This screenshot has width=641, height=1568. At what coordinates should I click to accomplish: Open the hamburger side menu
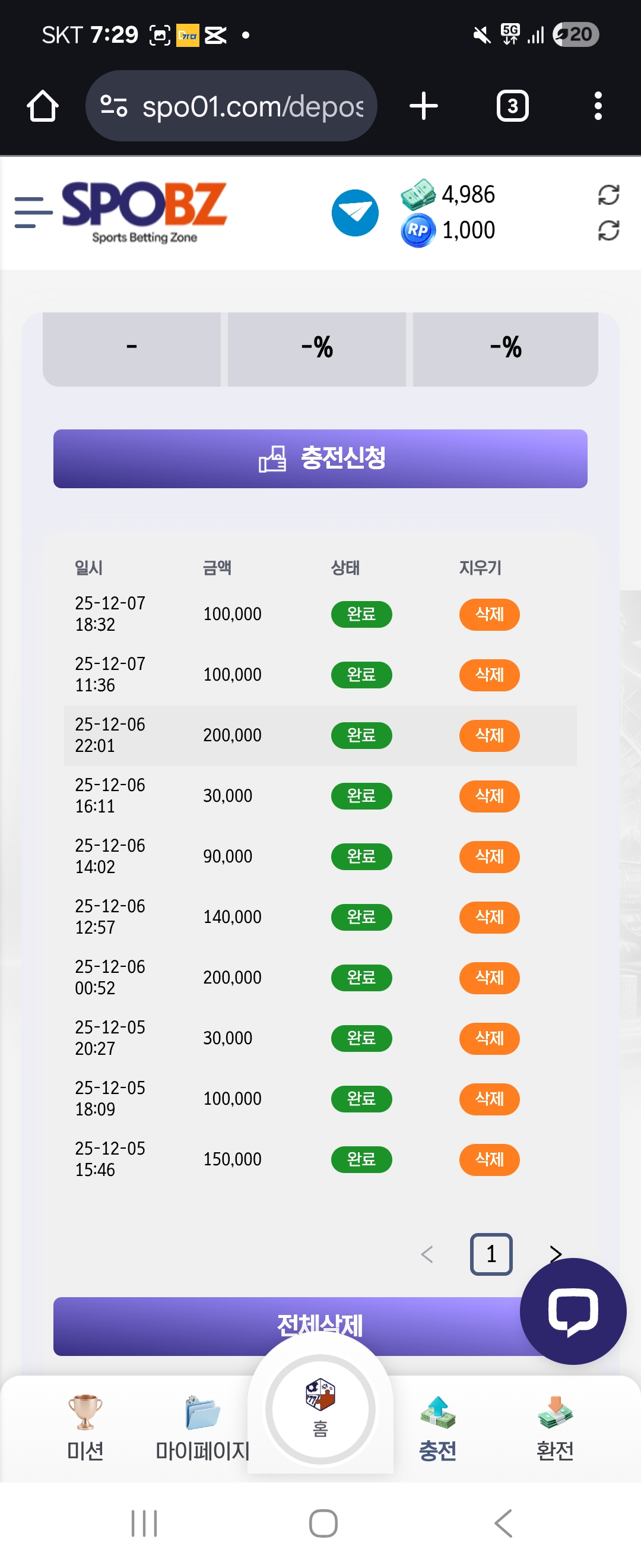coord(33,213)
